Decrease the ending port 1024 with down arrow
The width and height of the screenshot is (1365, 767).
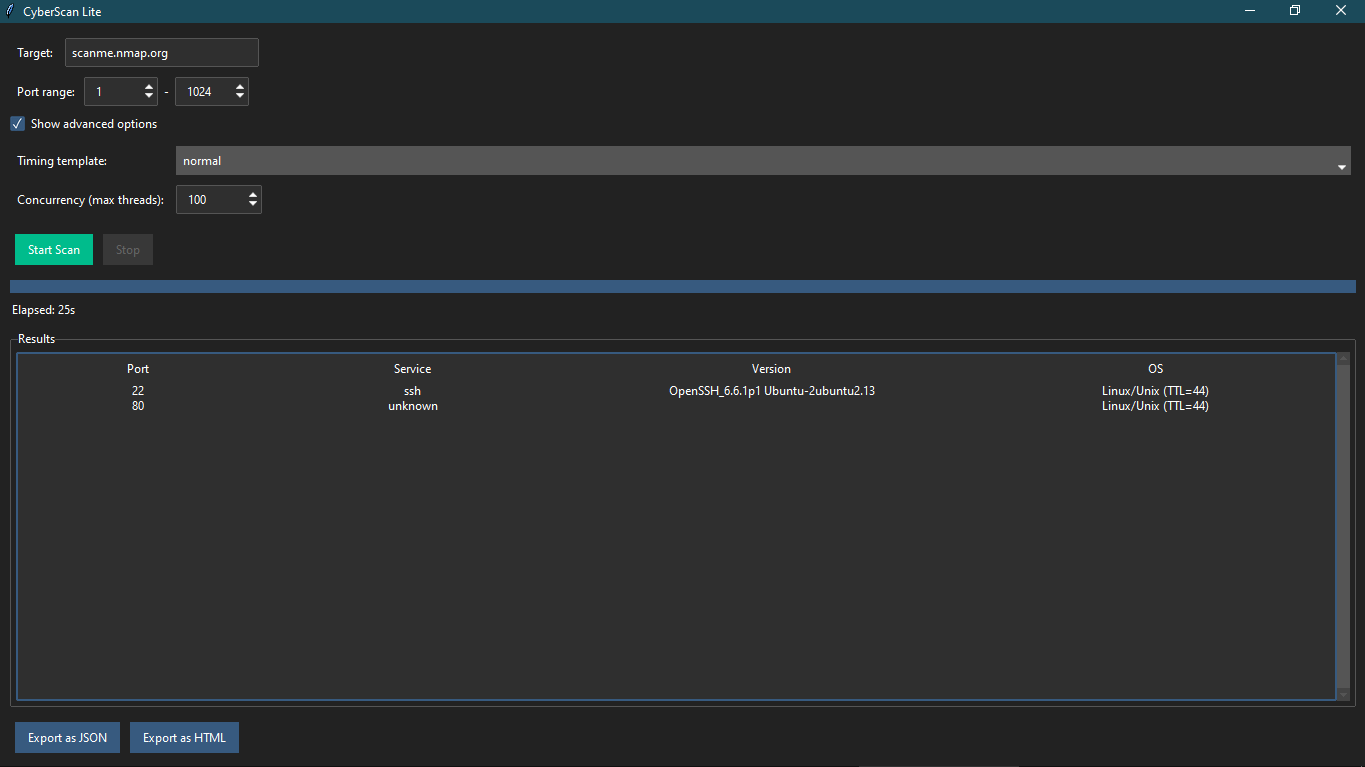pyautogui.click(x=240, y=97)
